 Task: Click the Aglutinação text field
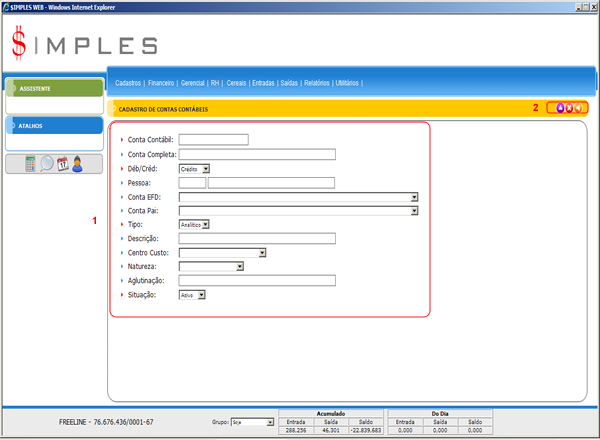click(256, 281)
